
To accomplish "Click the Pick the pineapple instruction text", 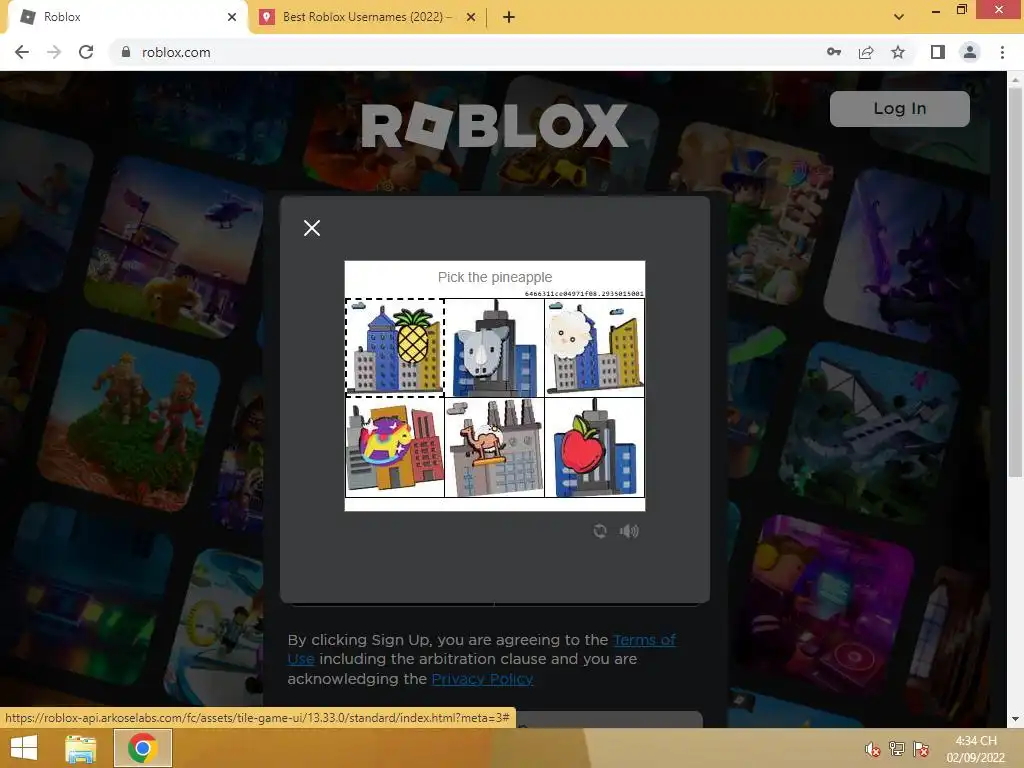I will coord(494,277).
